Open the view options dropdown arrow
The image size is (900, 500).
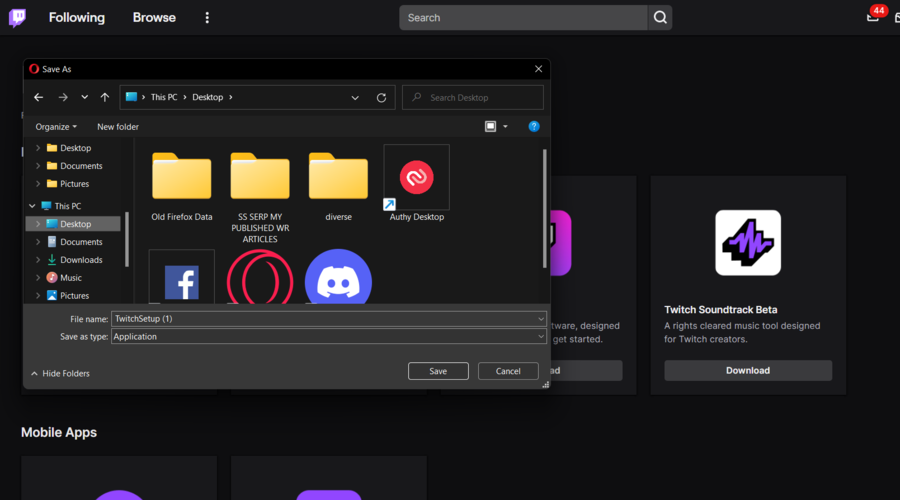[505, 126]
